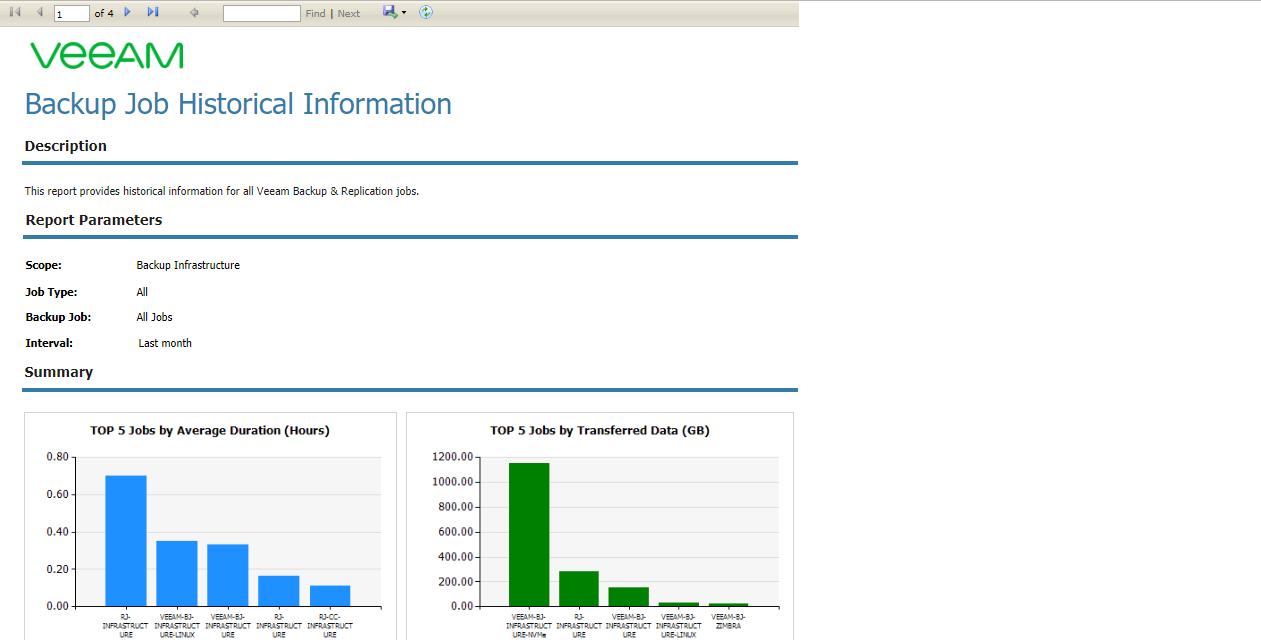The height and width of the screenshot is (640, 1261).
Task: Click the Report Parameters heading
Action: pyautogui.click(x=94, y=220)
